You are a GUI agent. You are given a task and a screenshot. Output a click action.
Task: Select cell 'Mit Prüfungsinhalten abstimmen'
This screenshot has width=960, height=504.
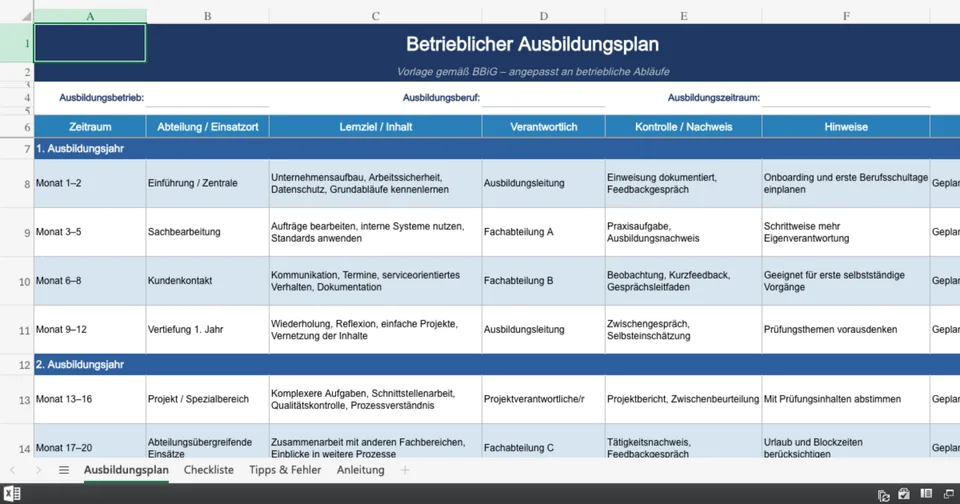(x=846, y=399)
